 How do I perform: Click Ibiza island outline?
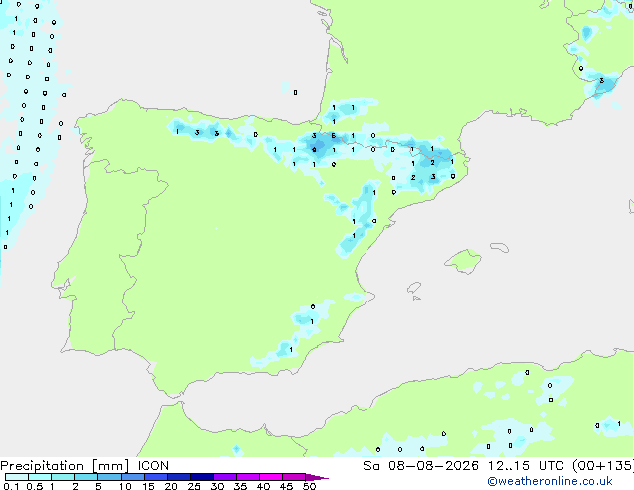tap(413, 288)
